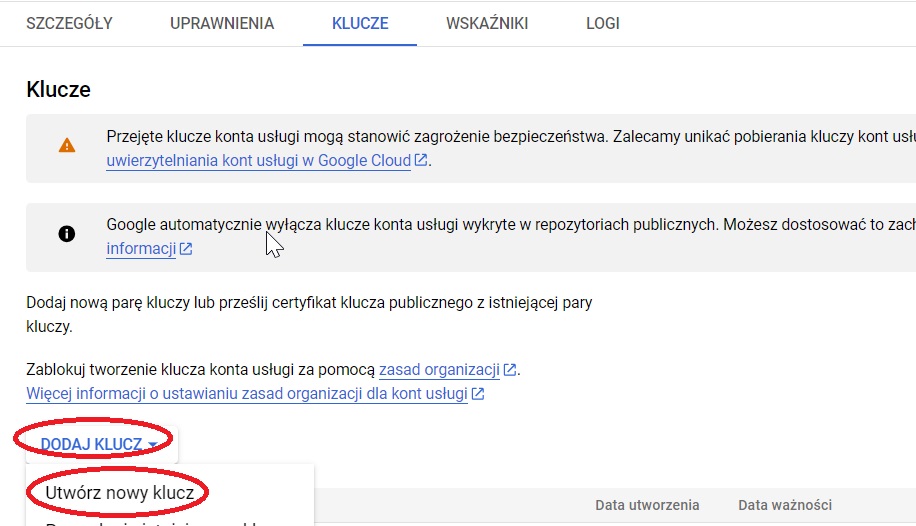Click 'Data ważności' column header

tap(785, 505)
